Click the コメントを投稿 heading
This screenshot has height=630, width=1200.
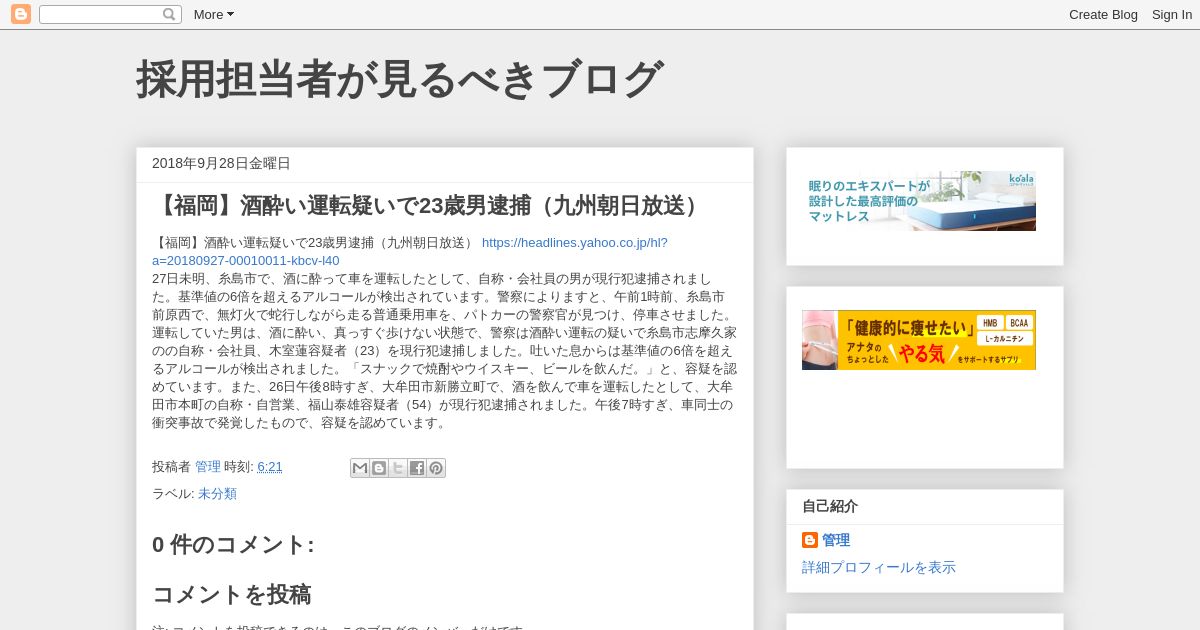232,595
